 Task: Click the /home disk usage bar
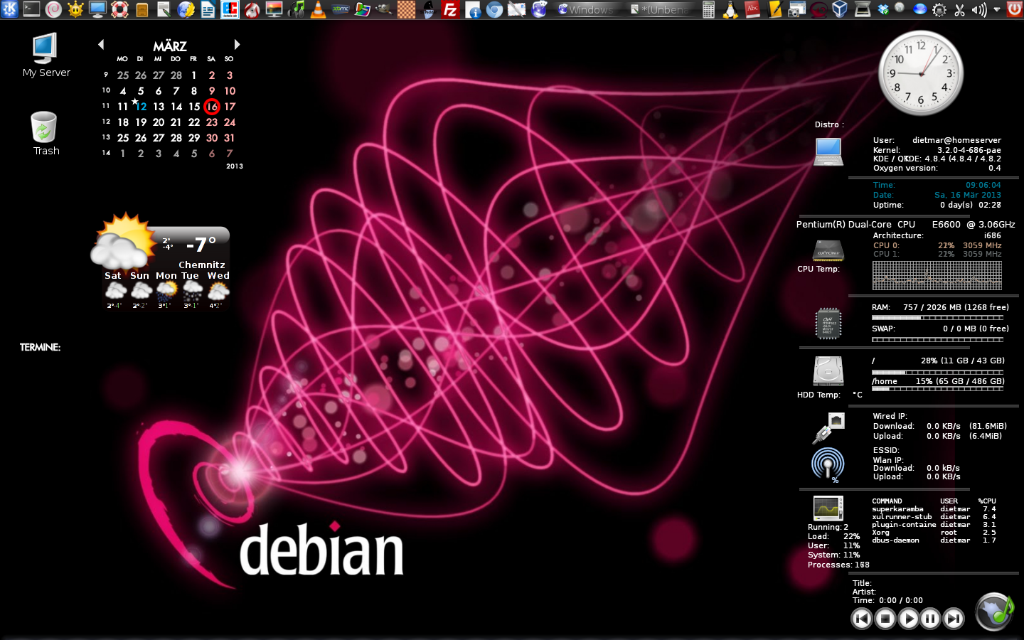coord(936,389)
